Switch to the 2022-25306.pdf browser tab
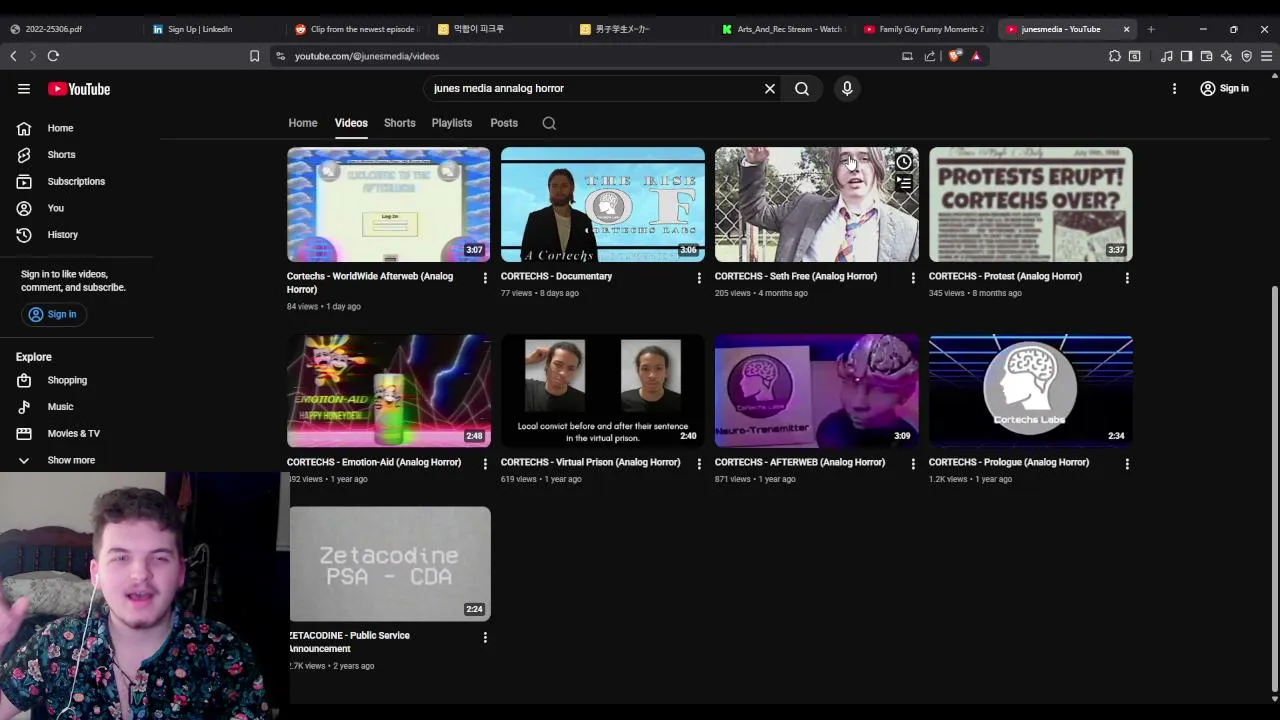This screenshot has width=1280, height=720. point(70,29)
